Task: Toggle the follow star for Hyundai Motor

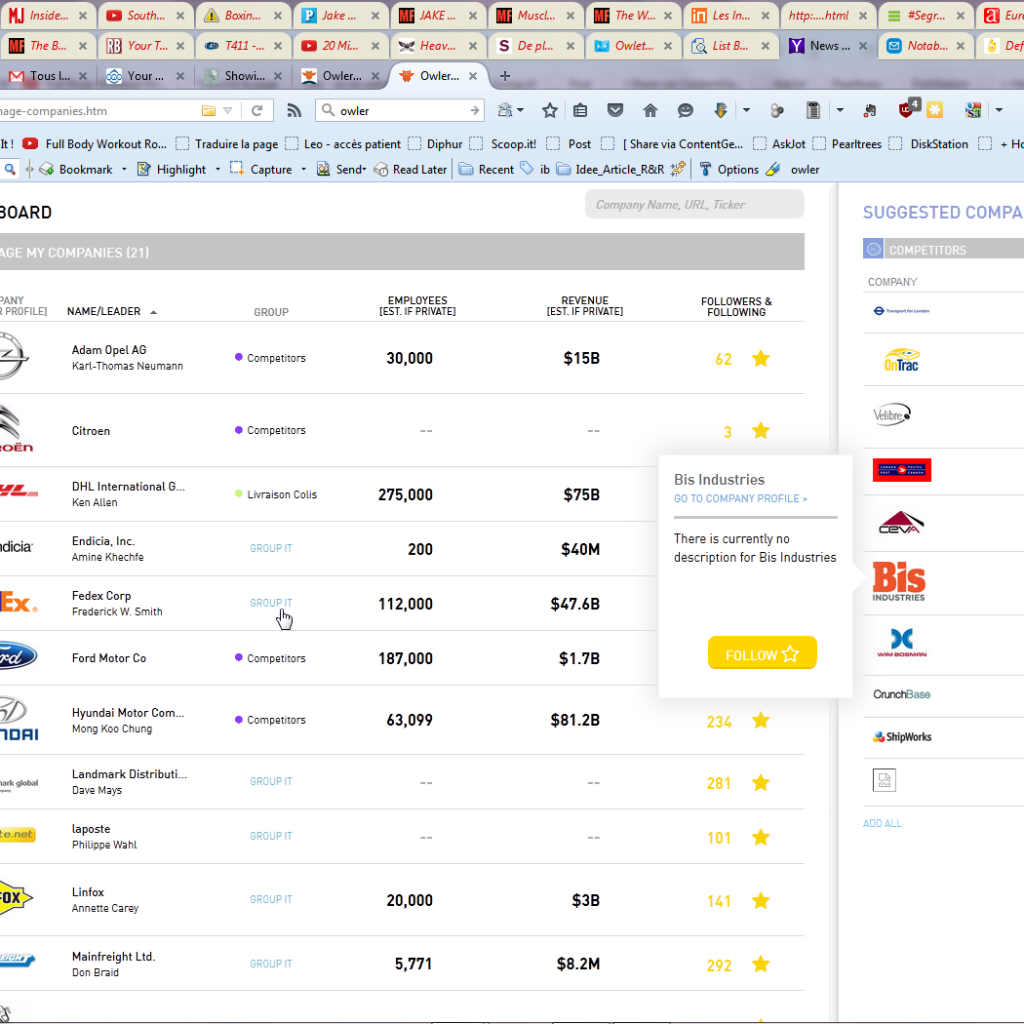Action: click(761, 720)
